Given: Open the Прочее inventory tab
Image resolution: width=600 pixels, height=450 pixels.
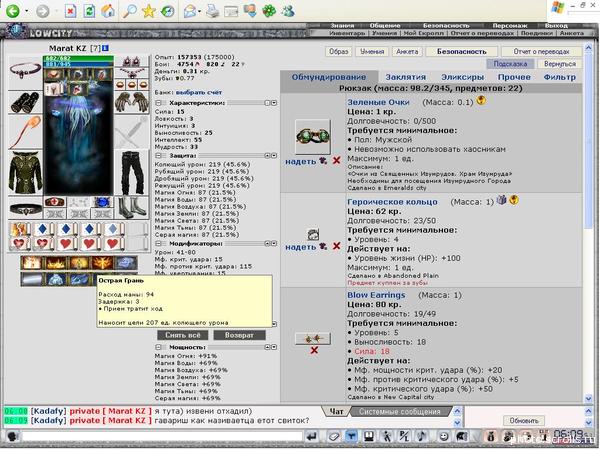Looking at the screenshot, I should coord(514,77).
